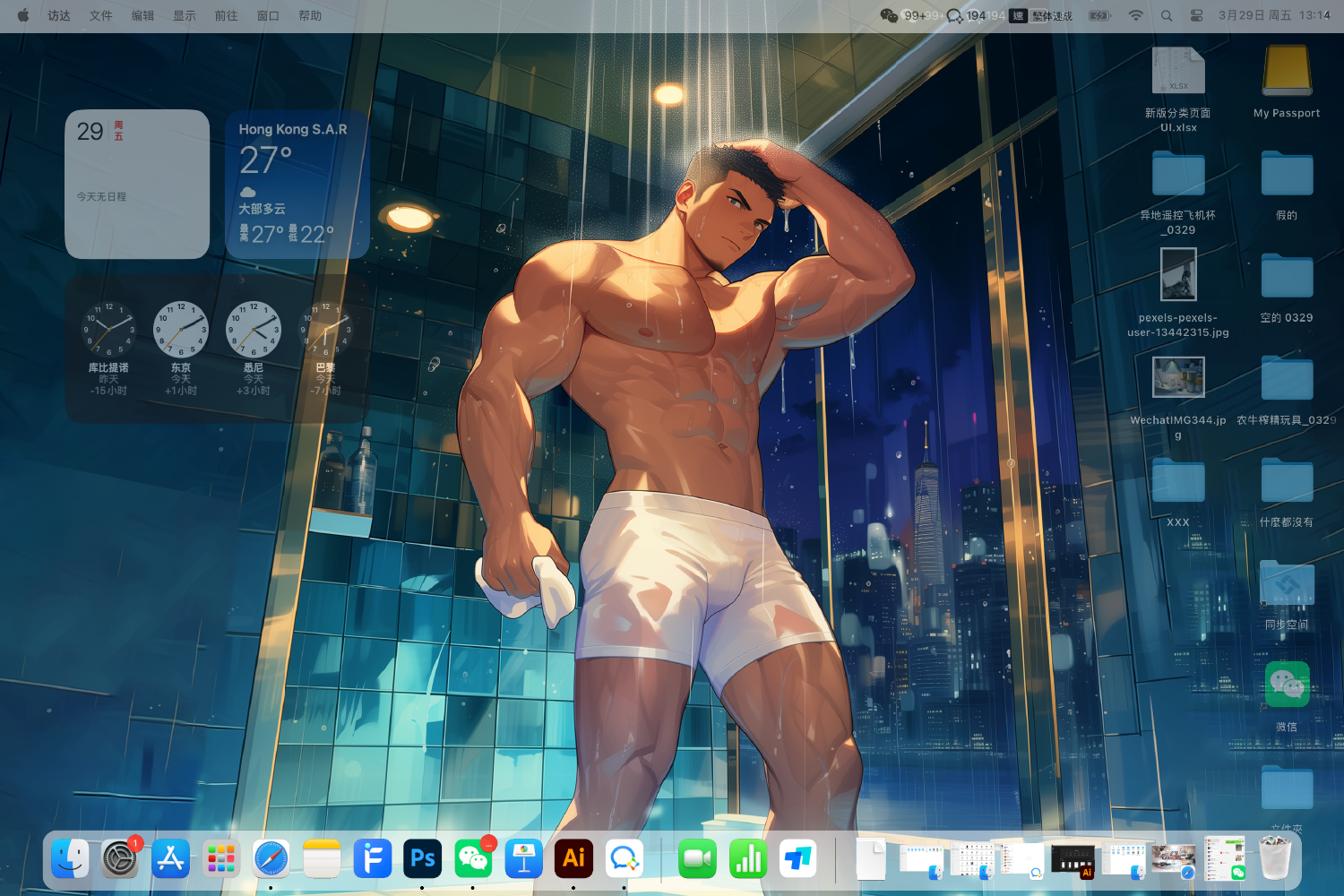
Task: Click the Apple logo menu
Action: tap(23, 16)
